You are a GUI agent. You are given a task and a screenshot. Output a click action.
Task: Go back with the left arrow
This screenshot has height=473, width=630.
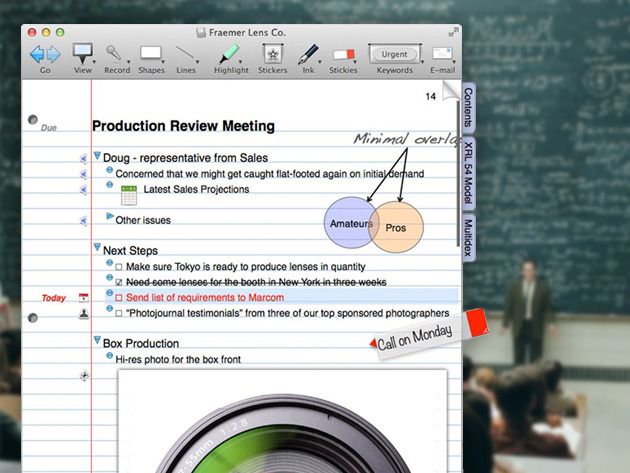coord(37,54)
